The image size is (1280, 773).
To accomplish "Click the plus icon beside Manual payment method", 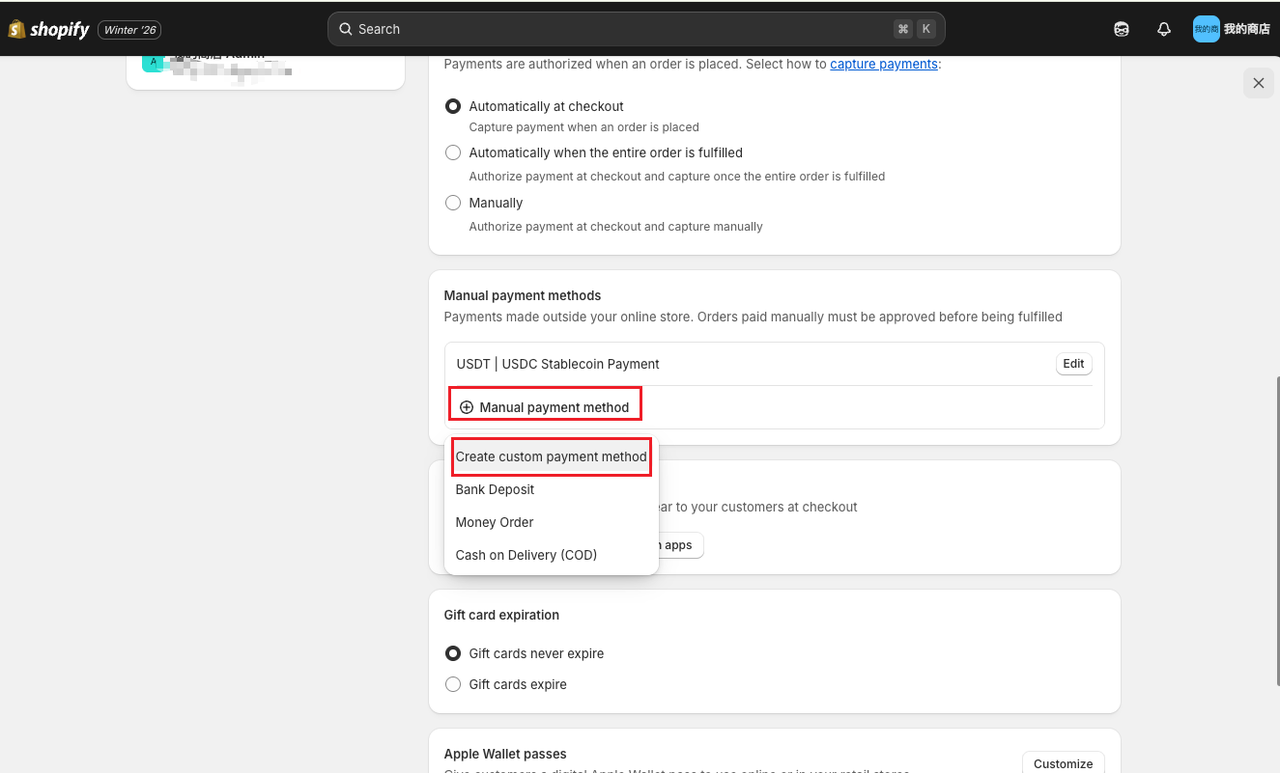I will point(466,407).
